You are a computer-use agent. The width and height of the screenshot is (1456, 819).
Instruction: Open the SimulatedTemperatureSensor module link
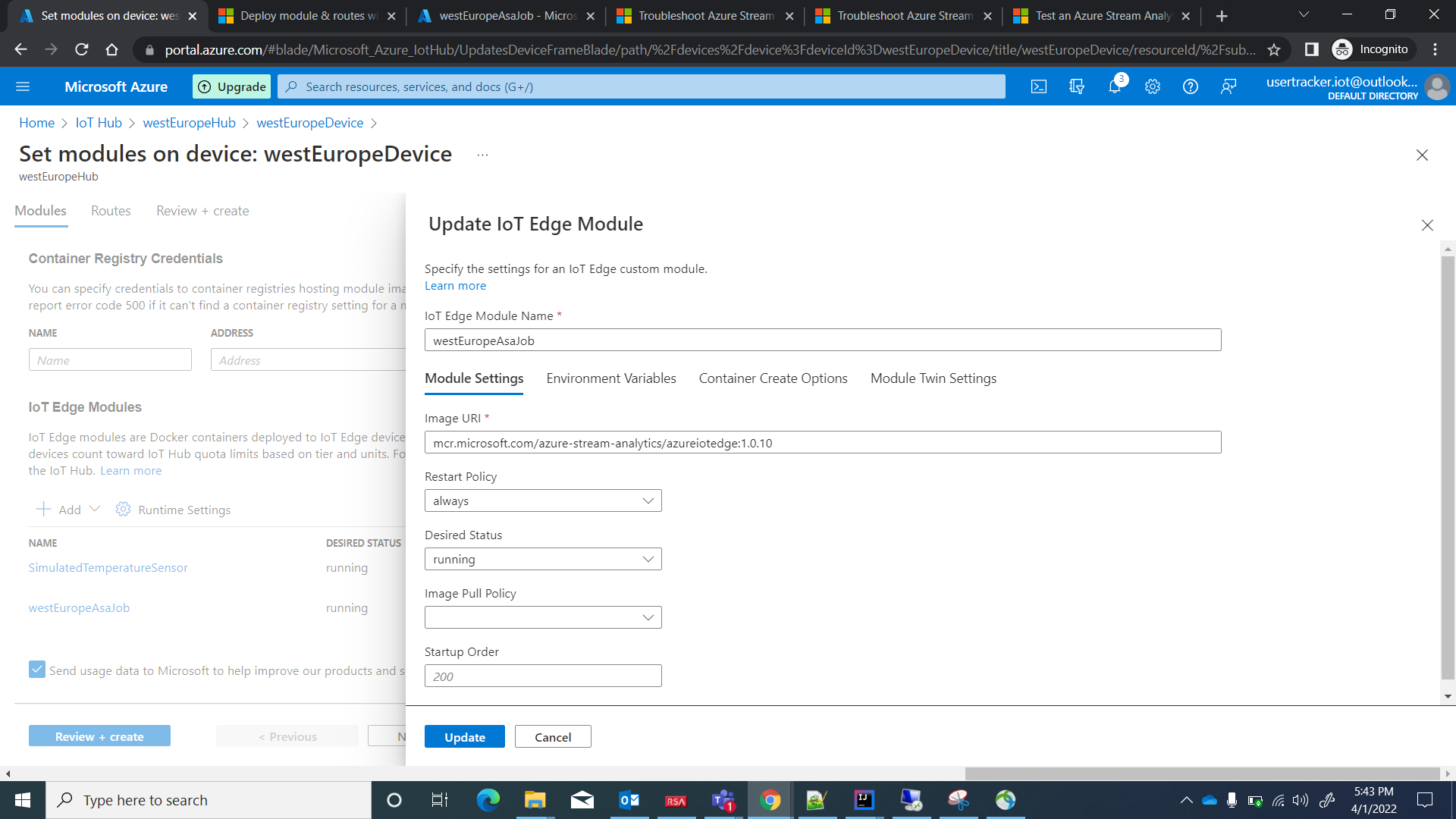click(x=108, y=568)
